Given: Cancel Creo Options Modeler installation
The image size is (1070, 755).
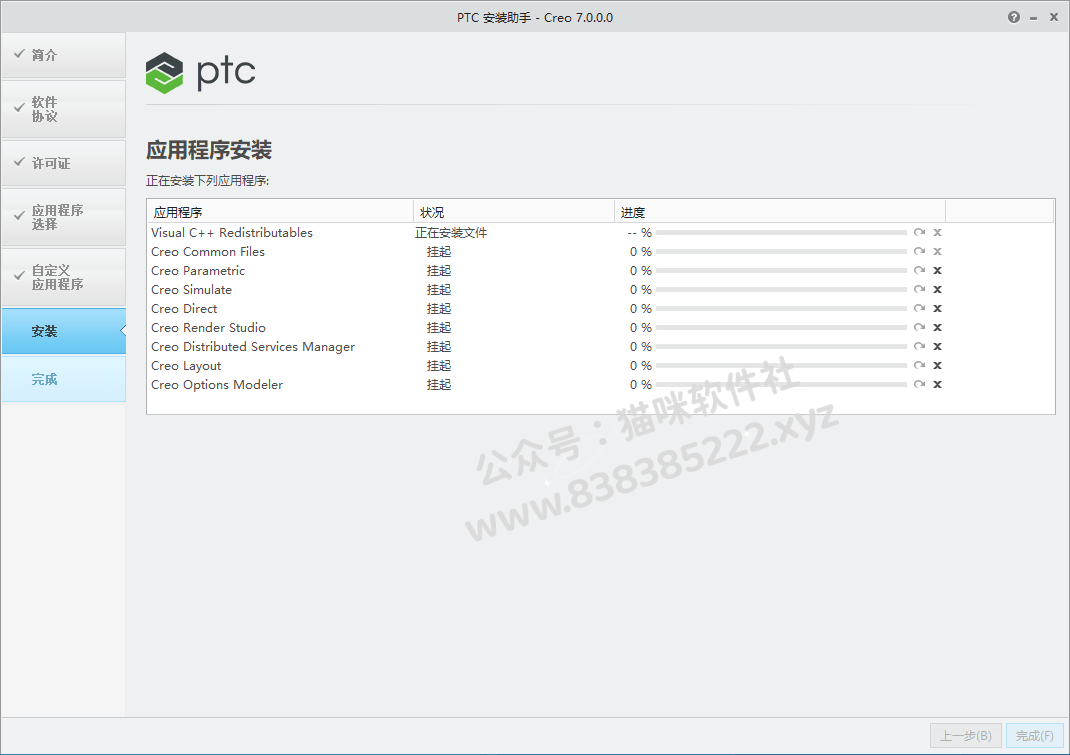Looking at the screenshot, I should (938, 384).
